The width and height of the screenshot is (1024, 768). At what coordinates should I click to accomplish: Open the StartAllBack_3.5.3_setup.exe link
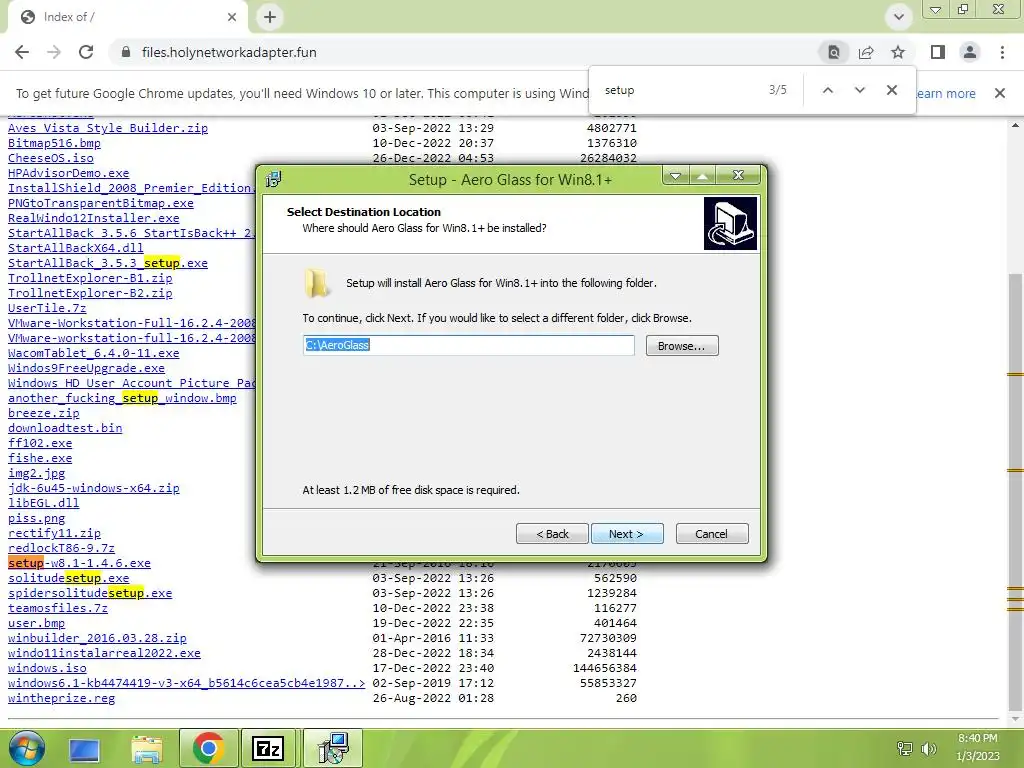pos(108,263)
